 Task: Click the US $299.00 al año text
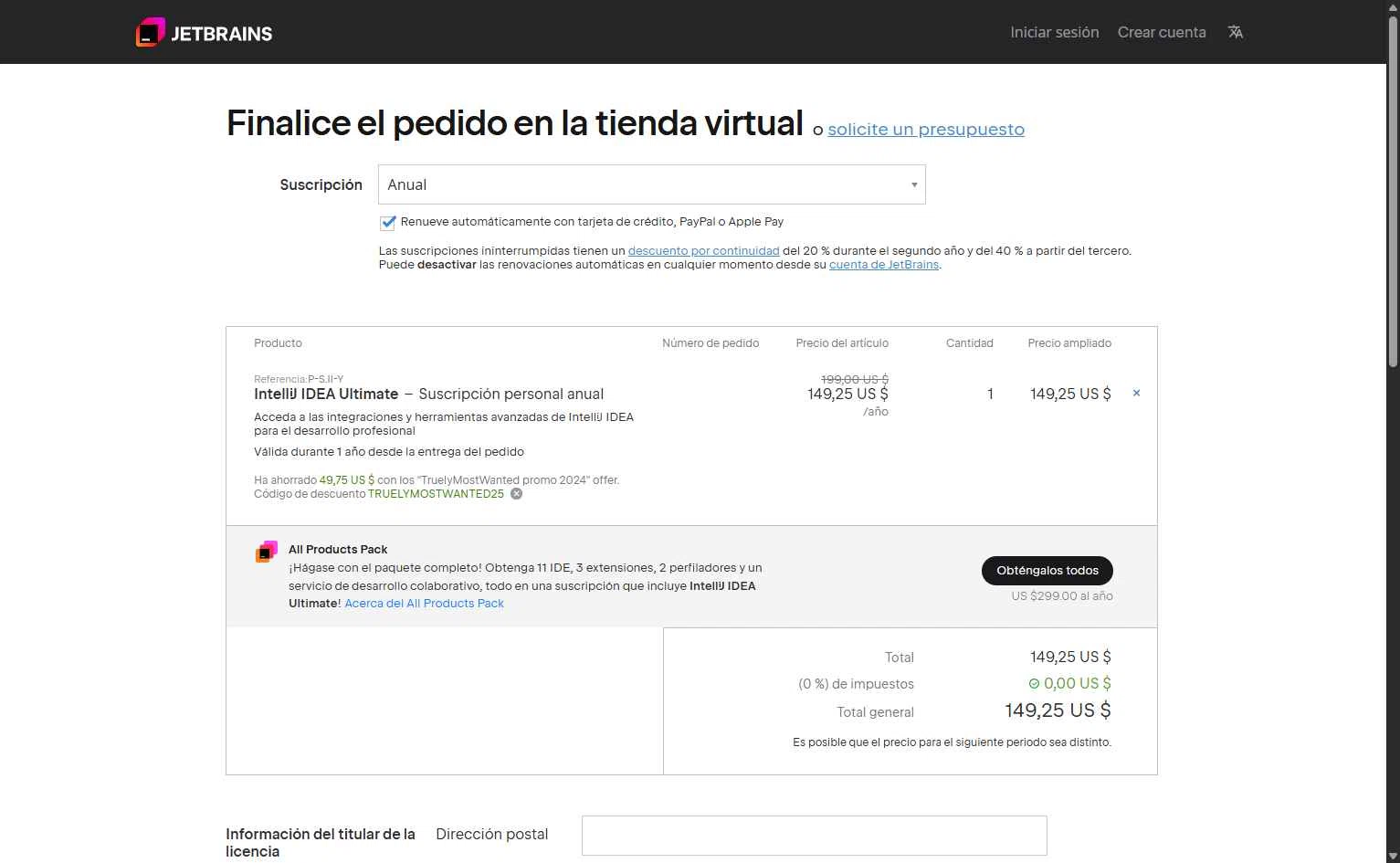[1062, 596]
